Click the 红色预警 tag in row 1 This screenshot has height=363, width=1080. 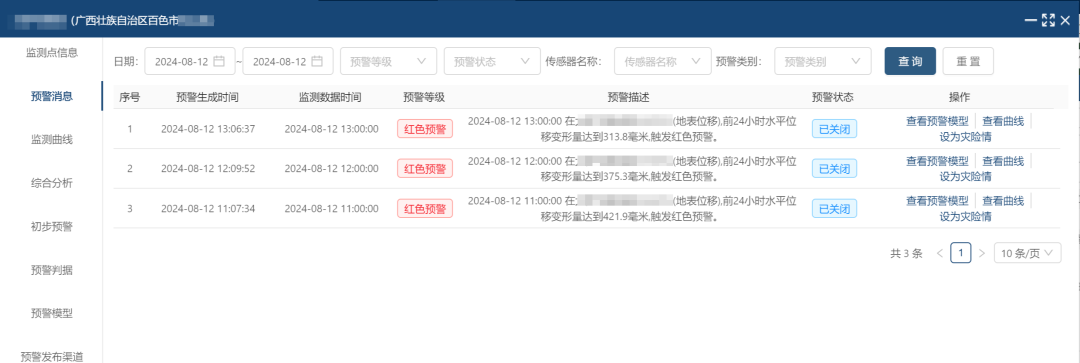point(425,129)
